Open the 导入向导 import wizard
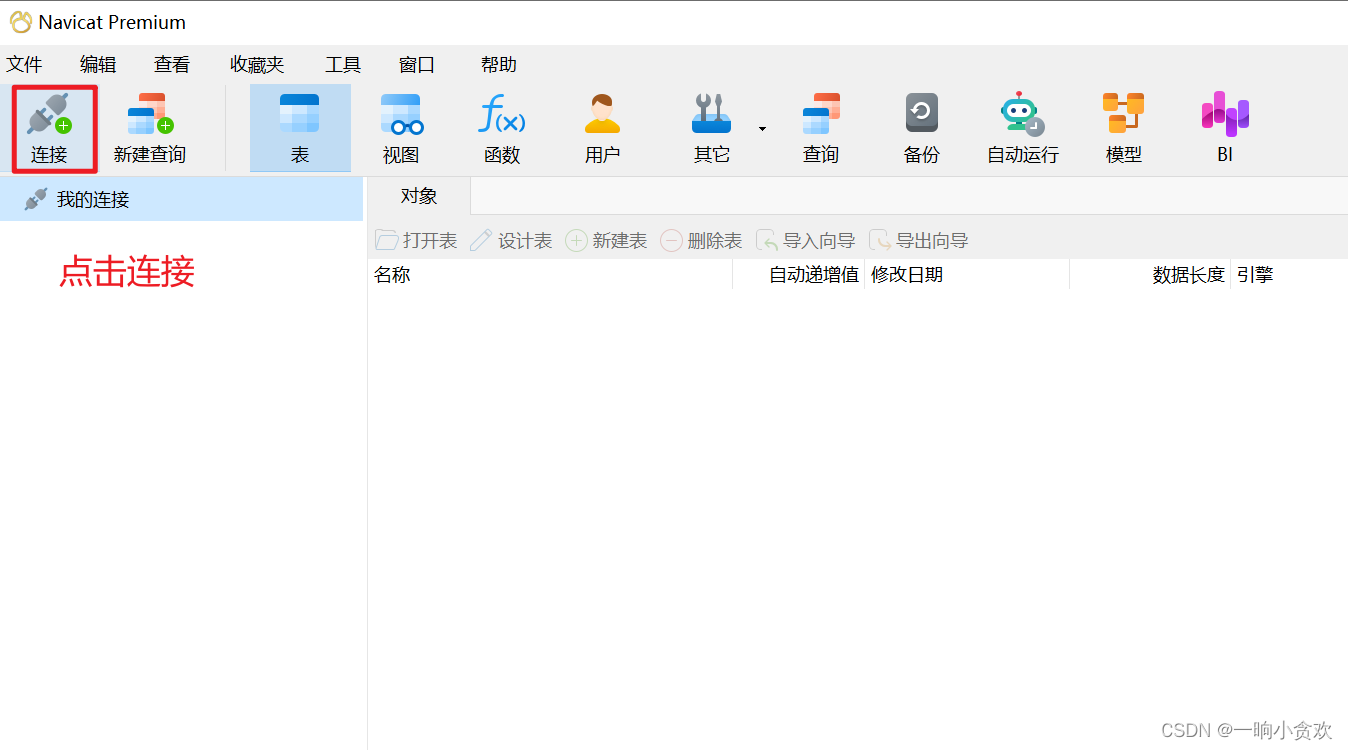 806,241
